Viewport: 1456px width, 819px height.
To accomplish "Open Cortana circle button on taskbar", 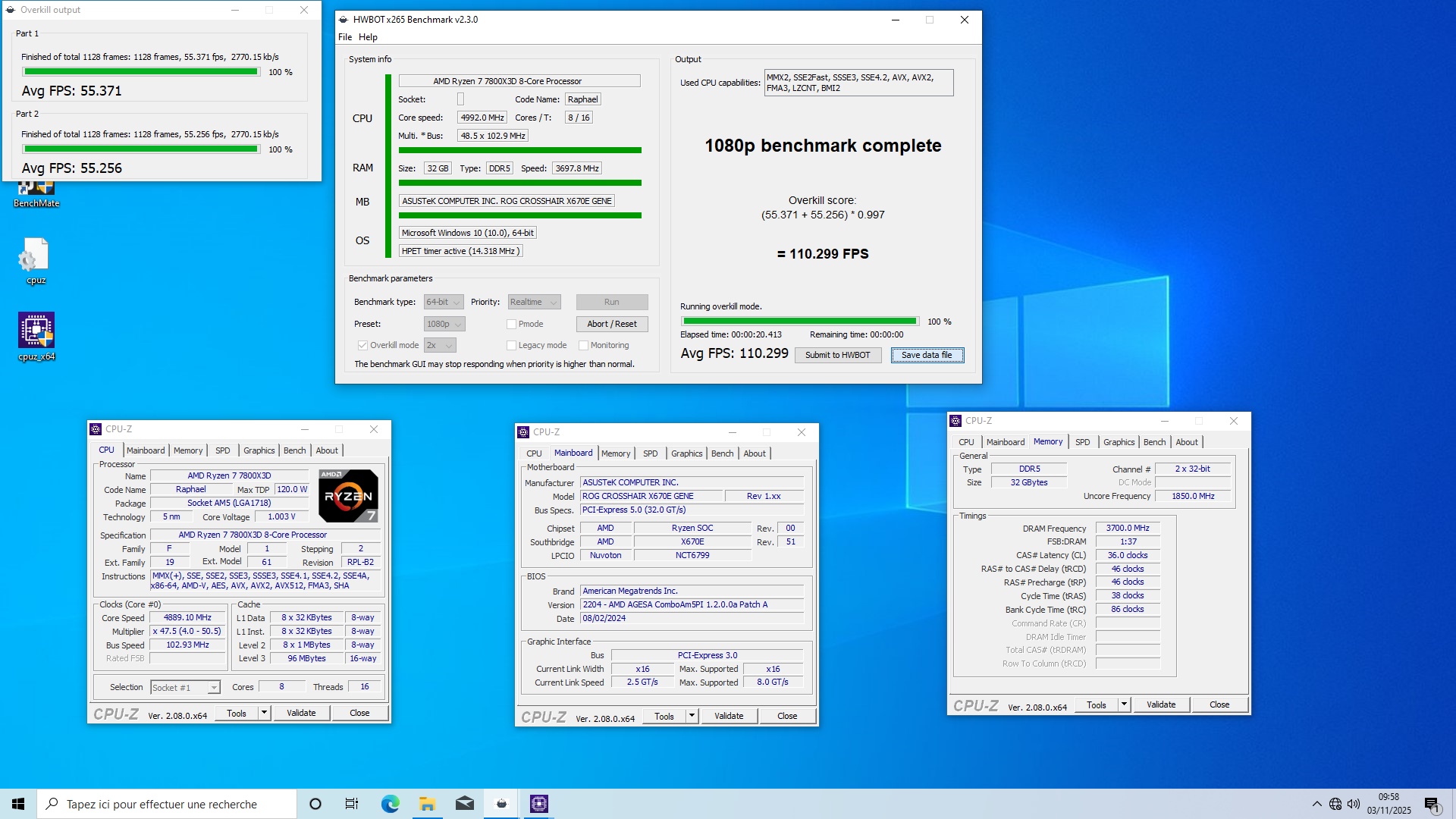I will [315, 804].
